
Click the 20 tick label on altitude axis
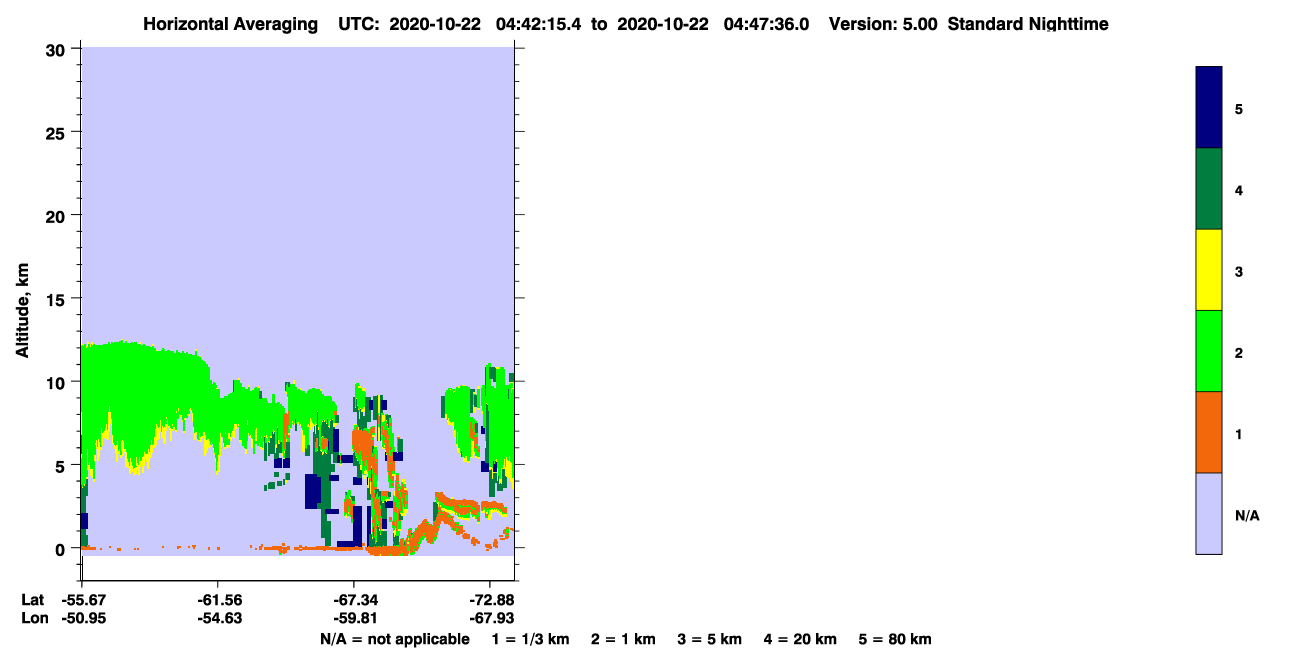(56, 215)
